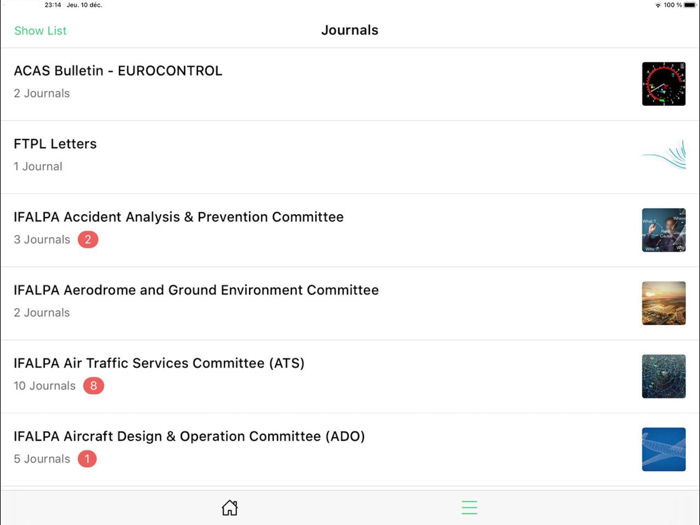Screen dimensions: 700x525
Task: Open FTPL Letters journal entry
Action: (350, 157)
